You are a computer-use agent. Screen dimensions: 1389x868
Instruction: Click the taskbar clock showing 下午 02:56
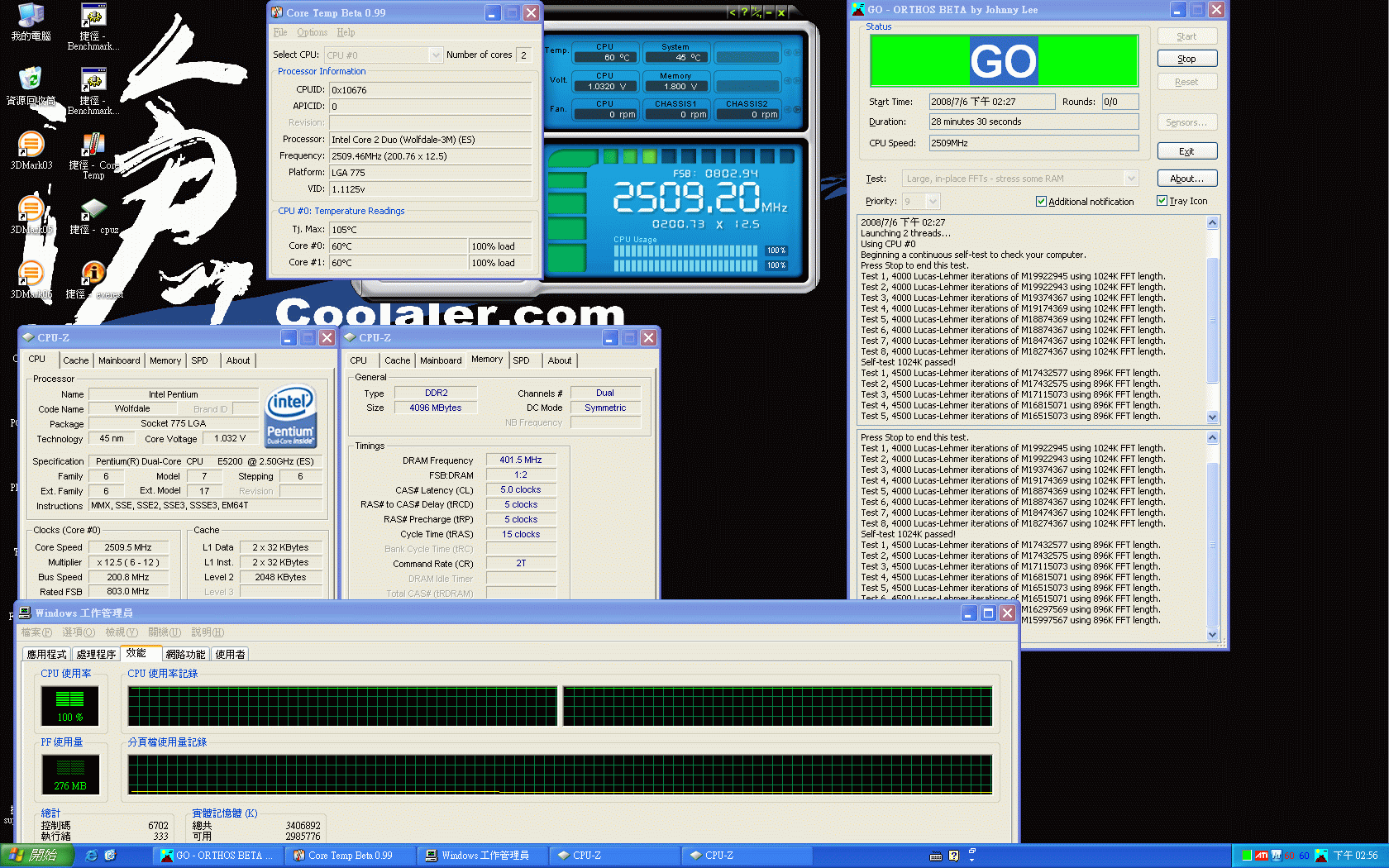click(1356, 856)
